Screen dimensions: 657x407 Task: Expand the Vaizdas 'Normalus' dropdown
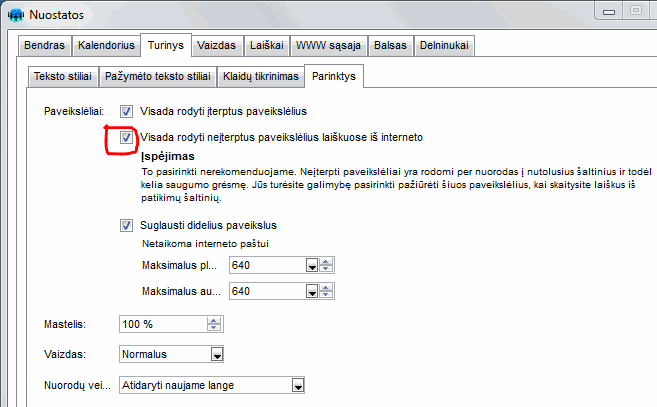tap(216, 354)
